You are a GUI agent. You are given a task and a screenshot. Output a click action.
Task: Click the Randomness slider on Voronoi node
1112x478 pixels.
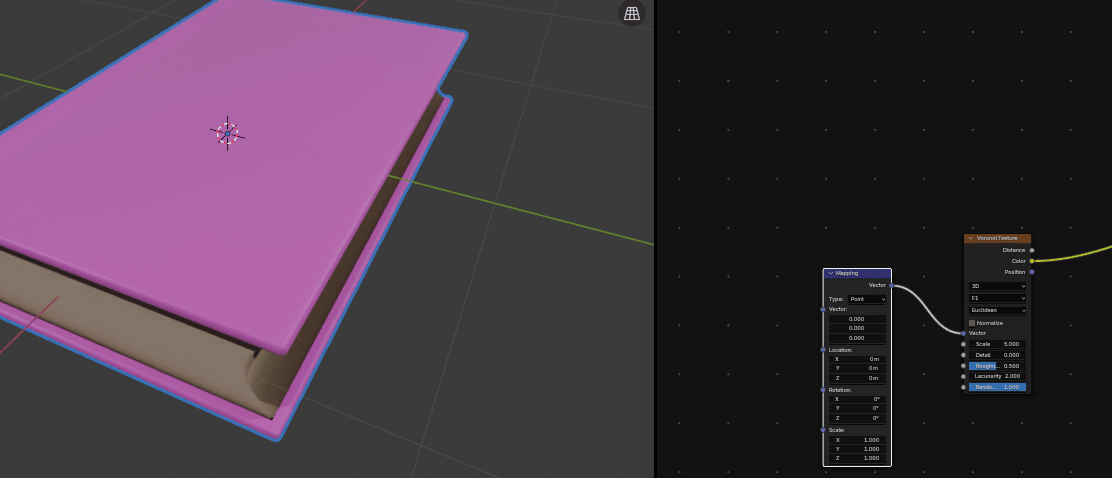[997, 387]
